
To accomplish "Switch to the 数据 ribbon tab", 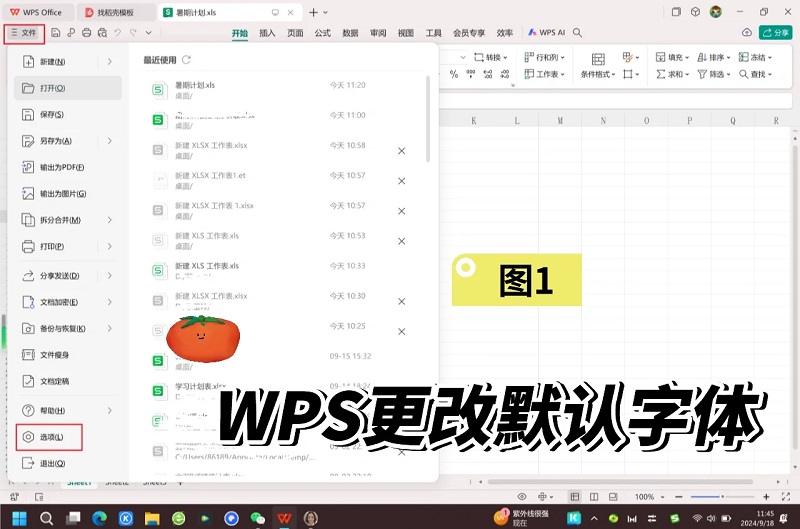I will (x=350, y=33).
